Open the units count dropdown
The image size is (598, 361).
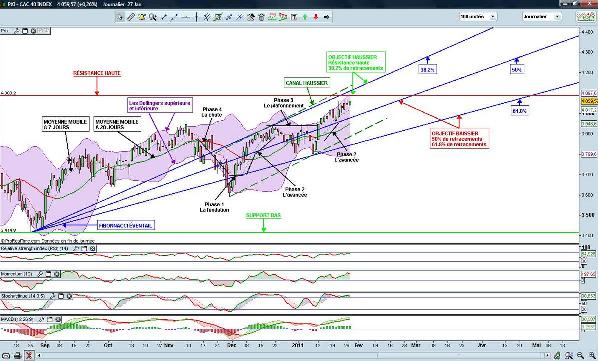477,17
